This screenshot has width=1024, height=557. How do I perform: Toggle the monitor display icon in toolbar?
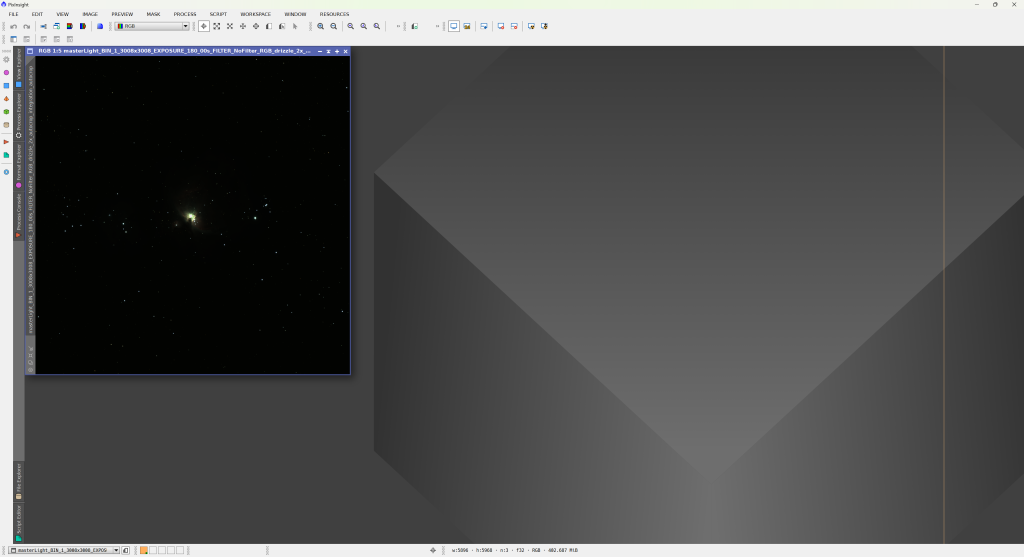tap(453, 26)
